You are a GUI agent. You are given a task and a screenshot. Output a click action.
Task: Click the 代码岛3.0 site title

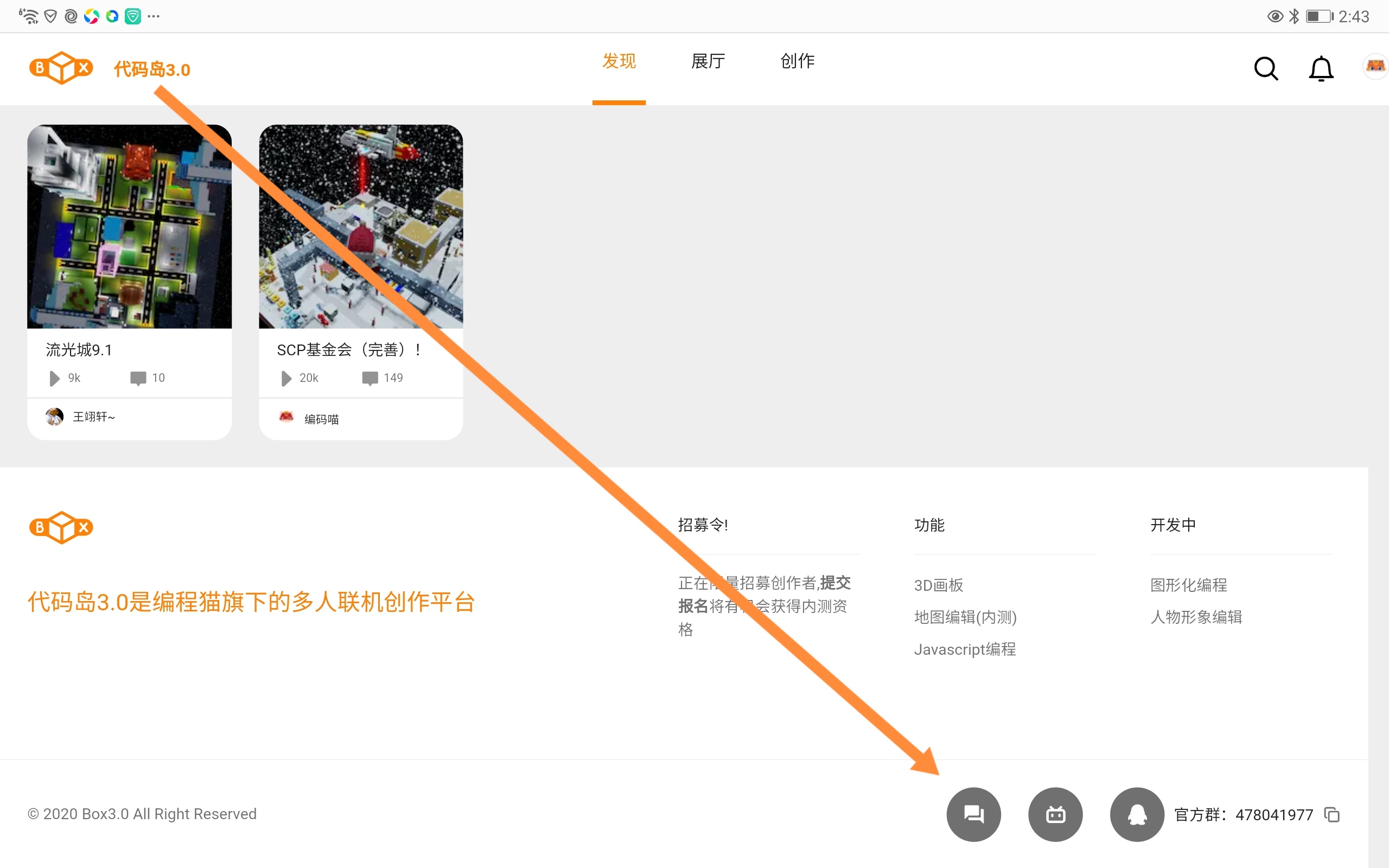[x=152, y=69]
